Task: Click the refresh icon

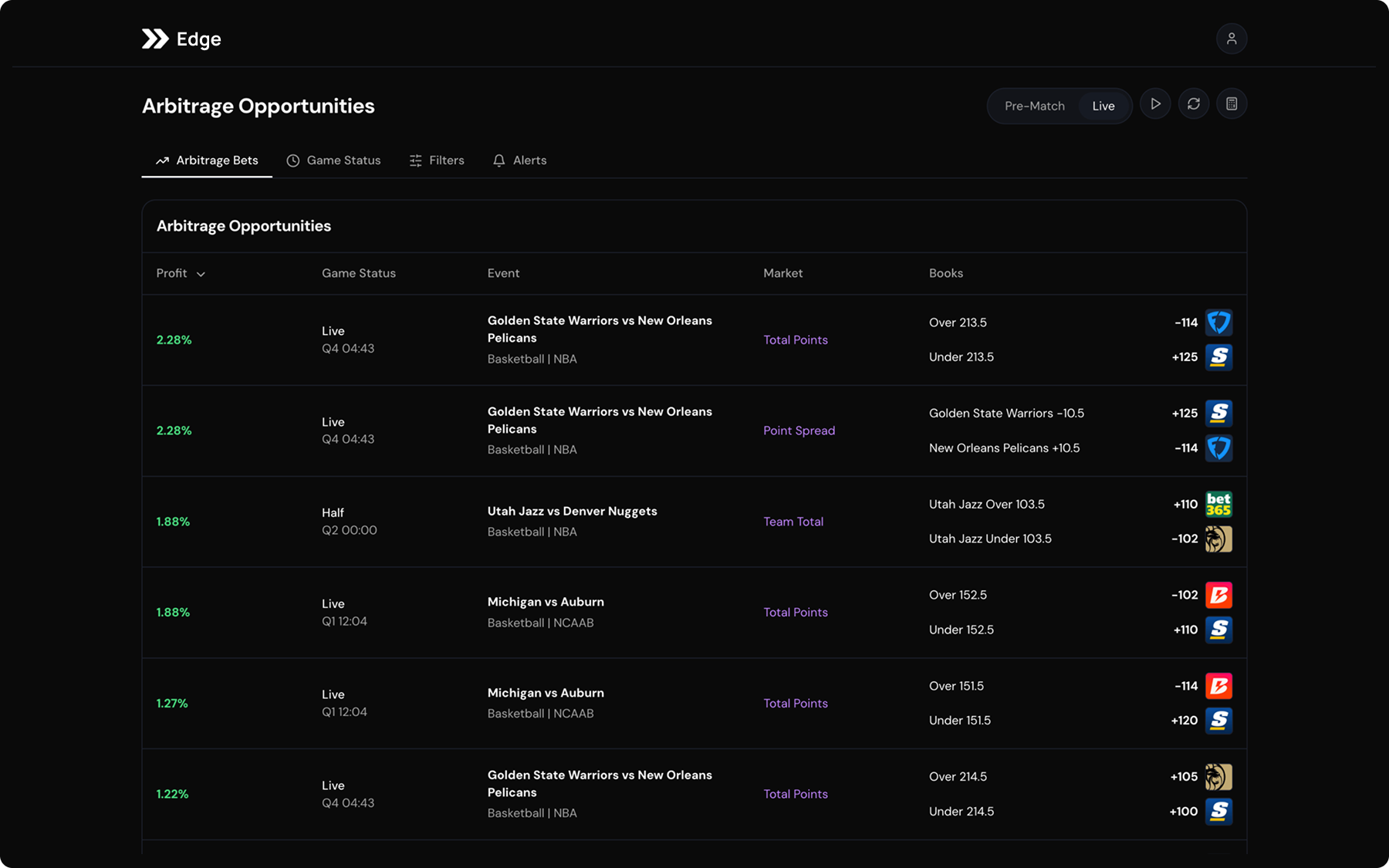Action: (x=1193, y=104)
